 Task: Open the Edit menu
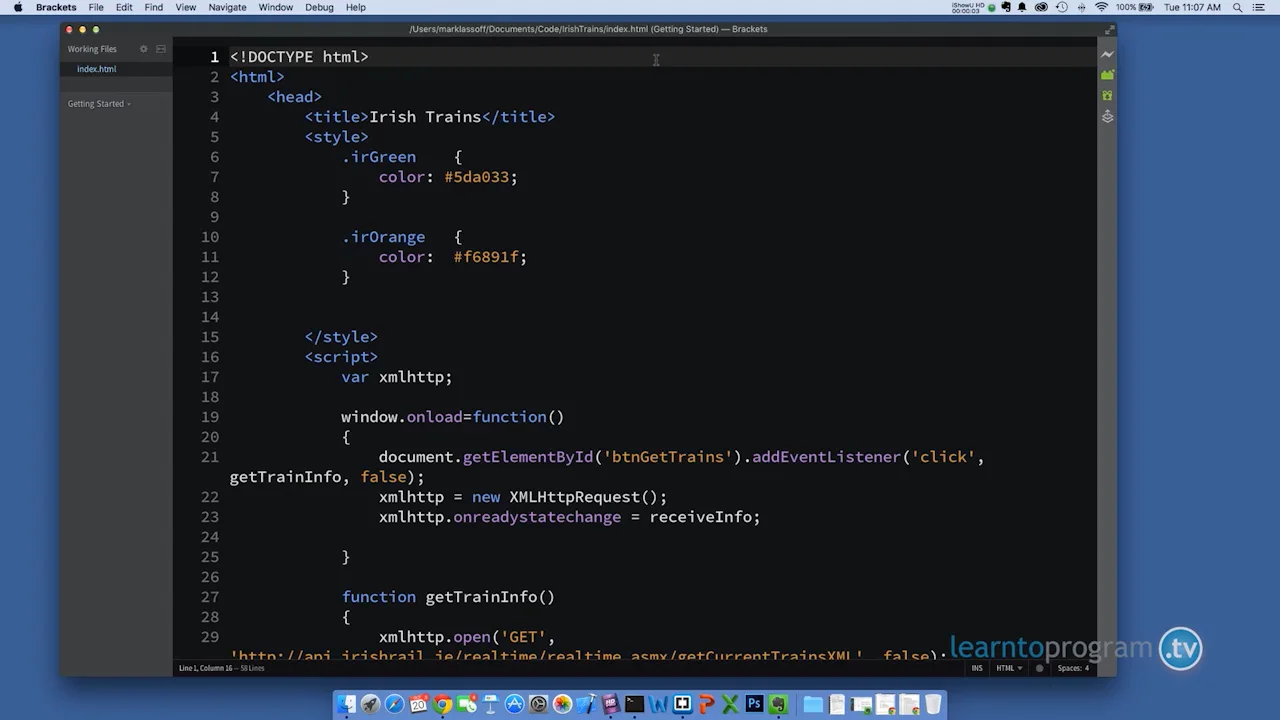(x=124, y=7)
